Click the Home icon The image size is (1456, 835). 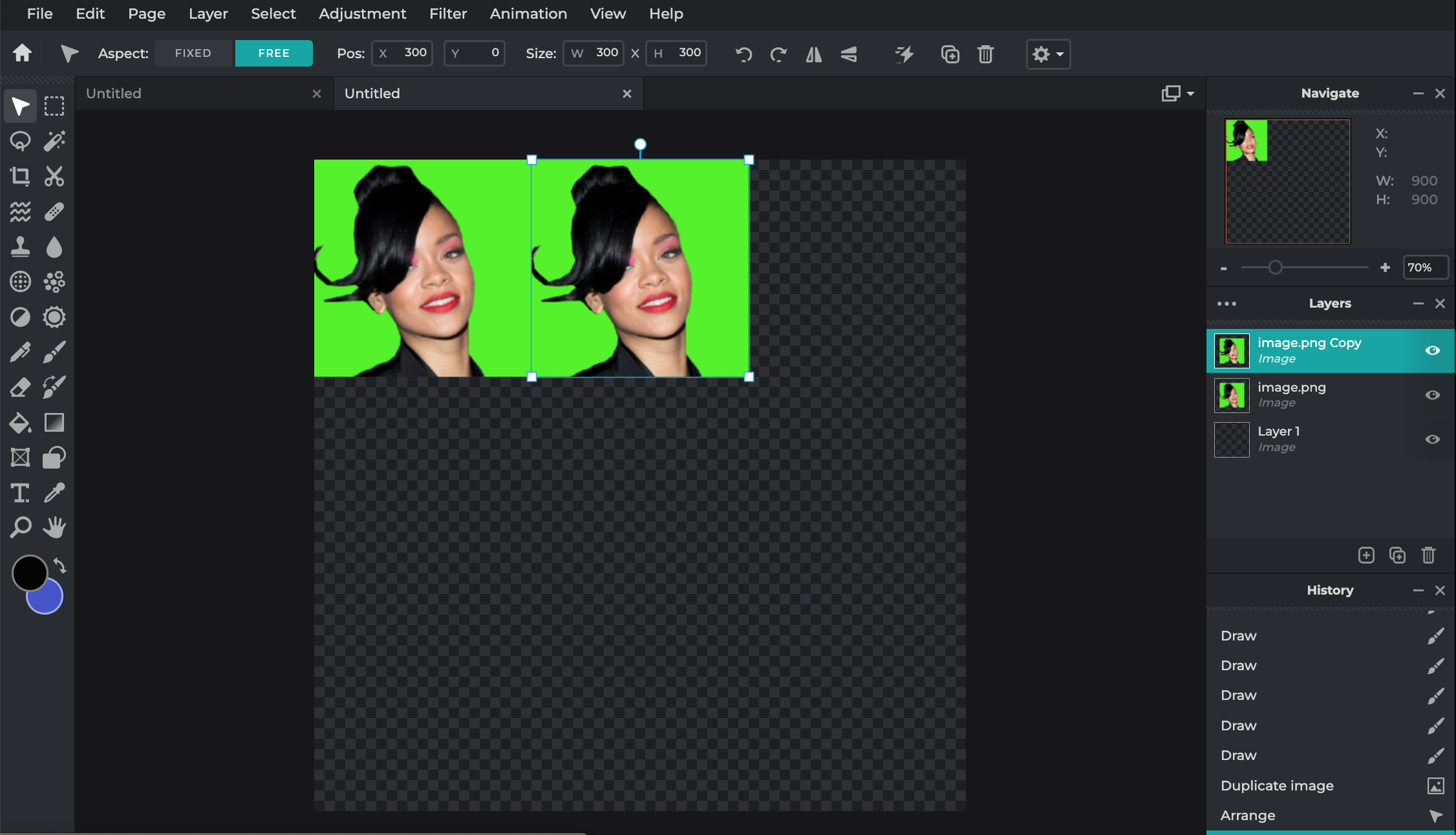[x=23, y=53]
